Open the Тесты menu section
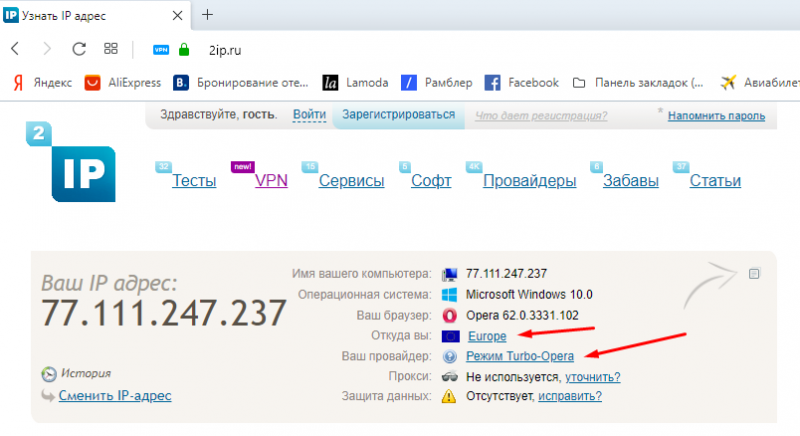Viewport: 800px width, 436px height. tap(194, 181)
